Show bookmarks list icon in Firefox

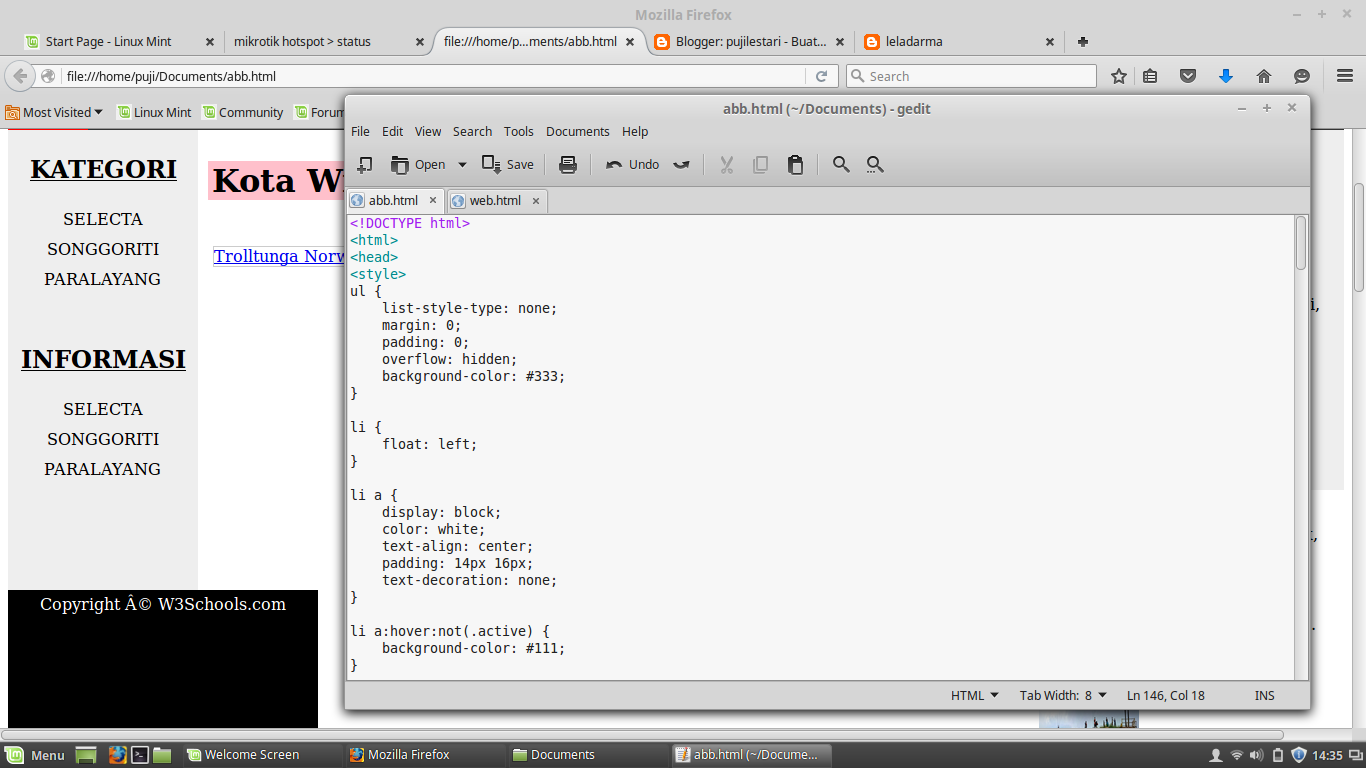point(1151,76)
